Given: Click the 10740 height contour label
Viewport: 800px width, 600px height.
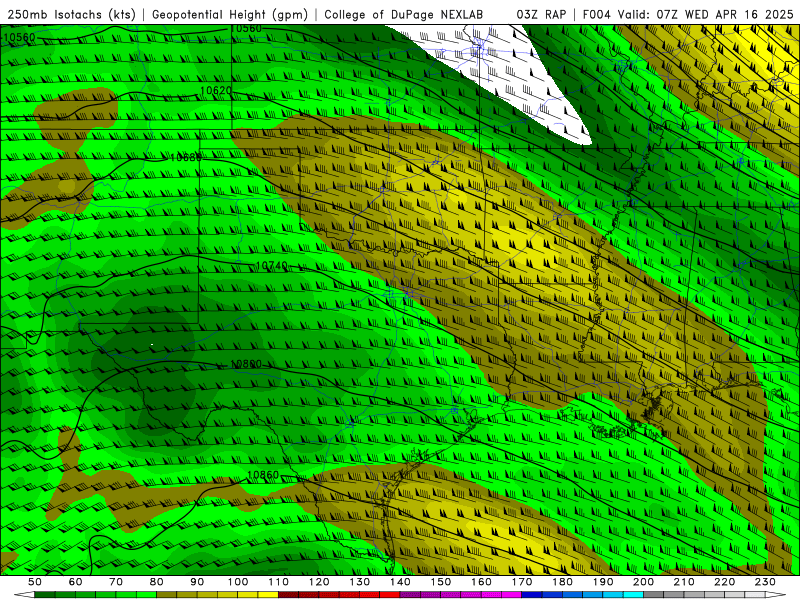Looking at the screenshot, I should coord(271,266).
